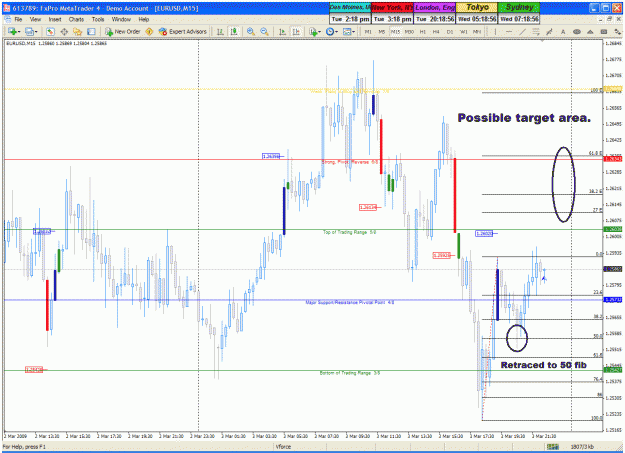This screenshot has width=625, height=453.
Task: Click the 'Vforce' status bar entry
Action: [x=283, y=447]
